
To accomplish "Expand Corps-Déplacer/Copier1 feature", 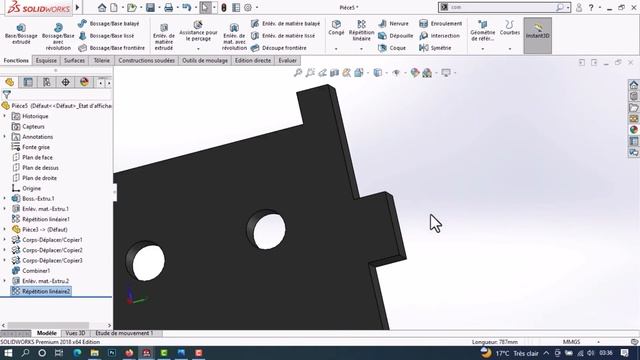I will [5, 240].
